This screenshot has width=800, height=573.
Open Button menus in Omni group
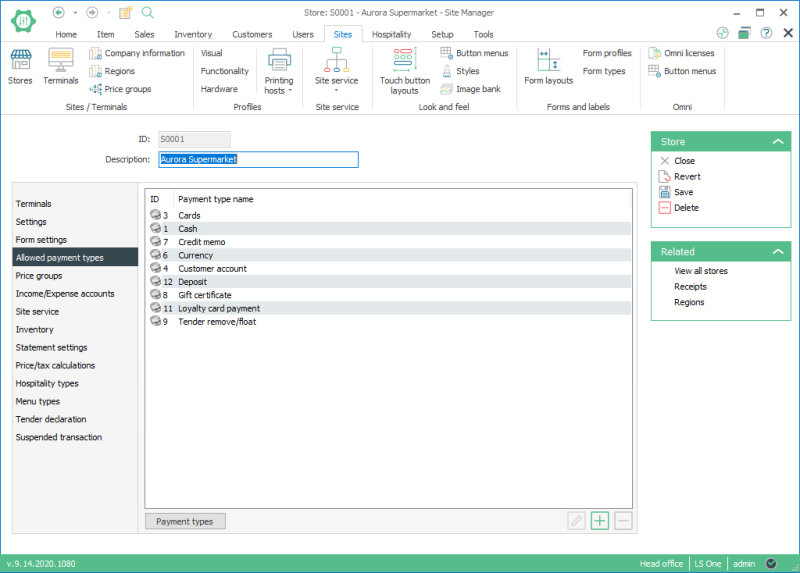[x=682, y=71]
